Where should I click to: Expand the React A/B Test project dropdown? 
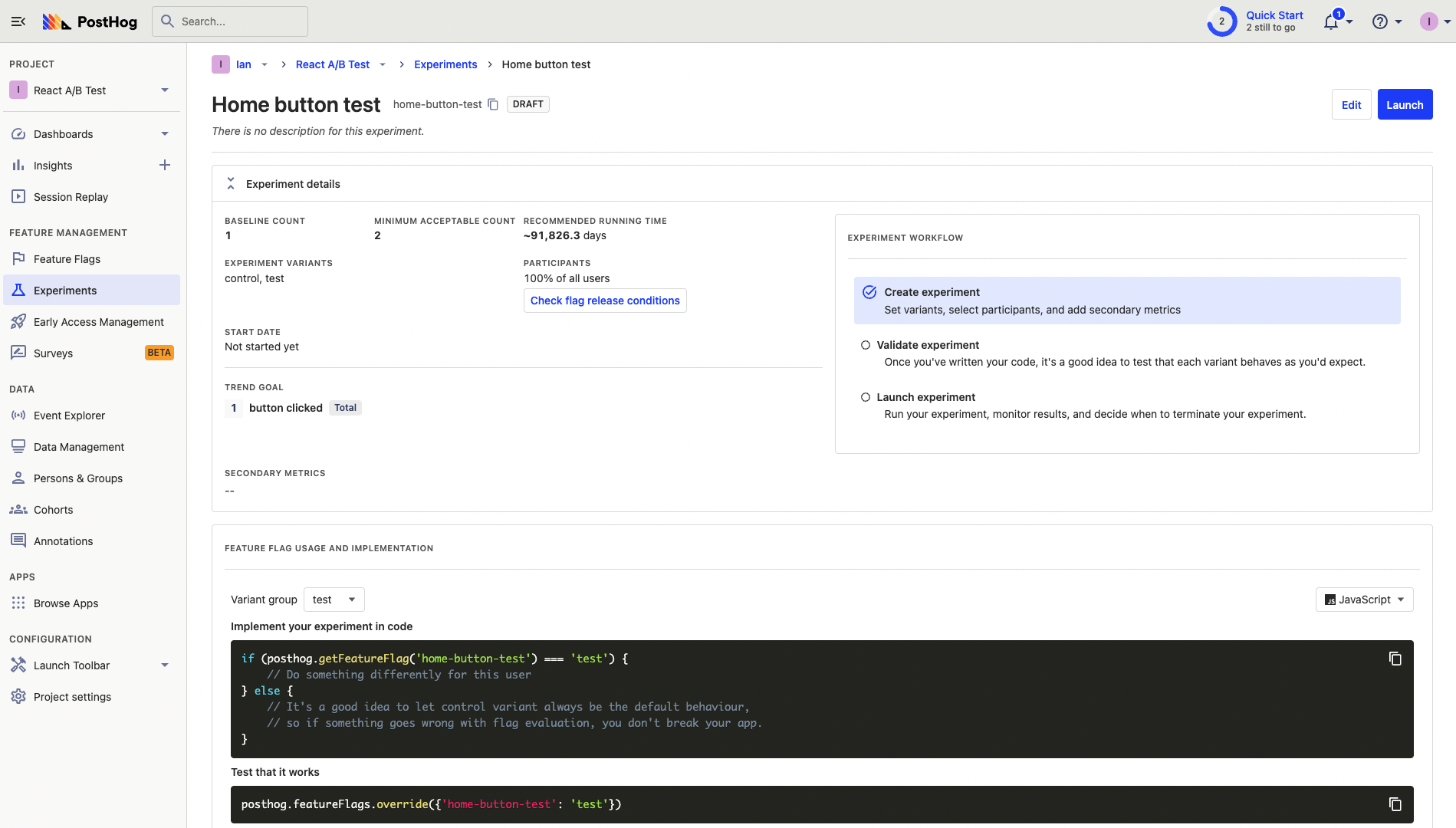click(x=164, y=90)
